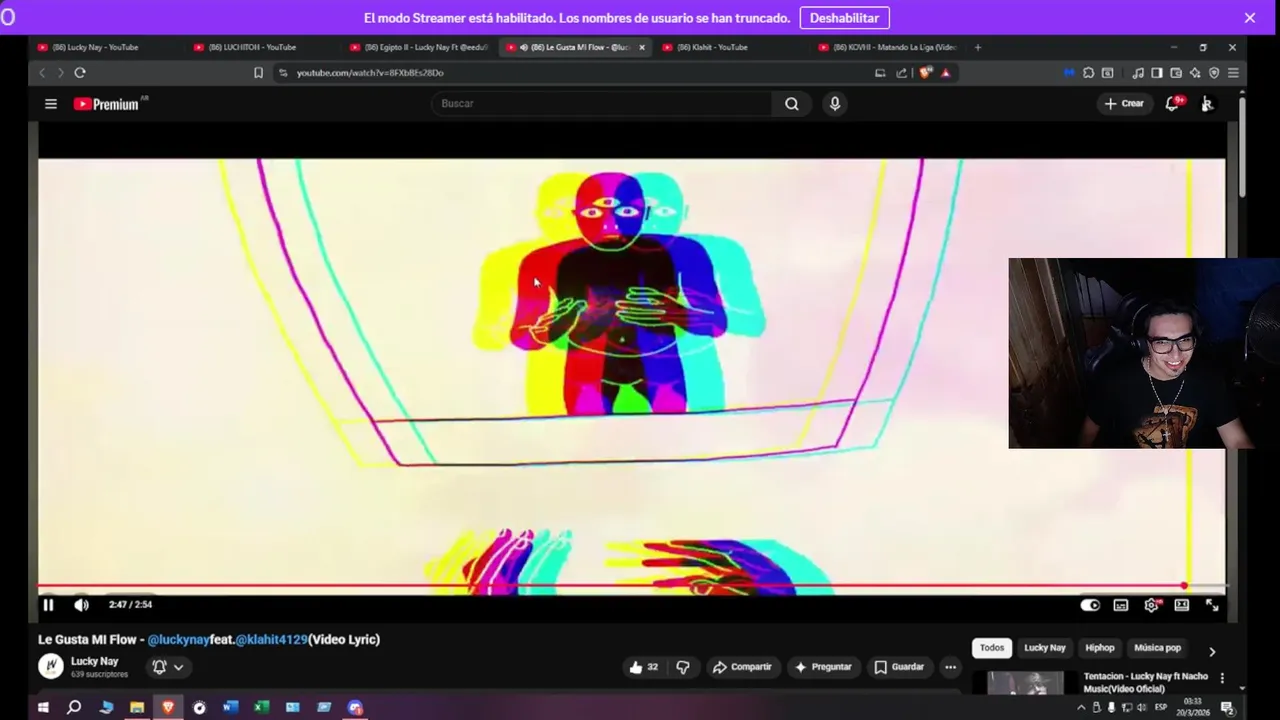Image resolution: width=1280 pixels, height=720 pixels.
Task: Show hidden system tray icons
Action: tap(1081, 707)
